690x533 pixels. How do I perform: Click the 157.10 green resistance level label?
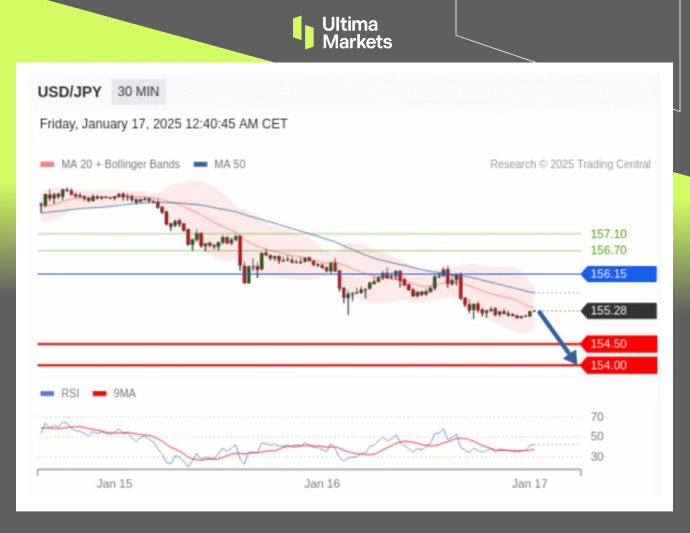(608, 234)
